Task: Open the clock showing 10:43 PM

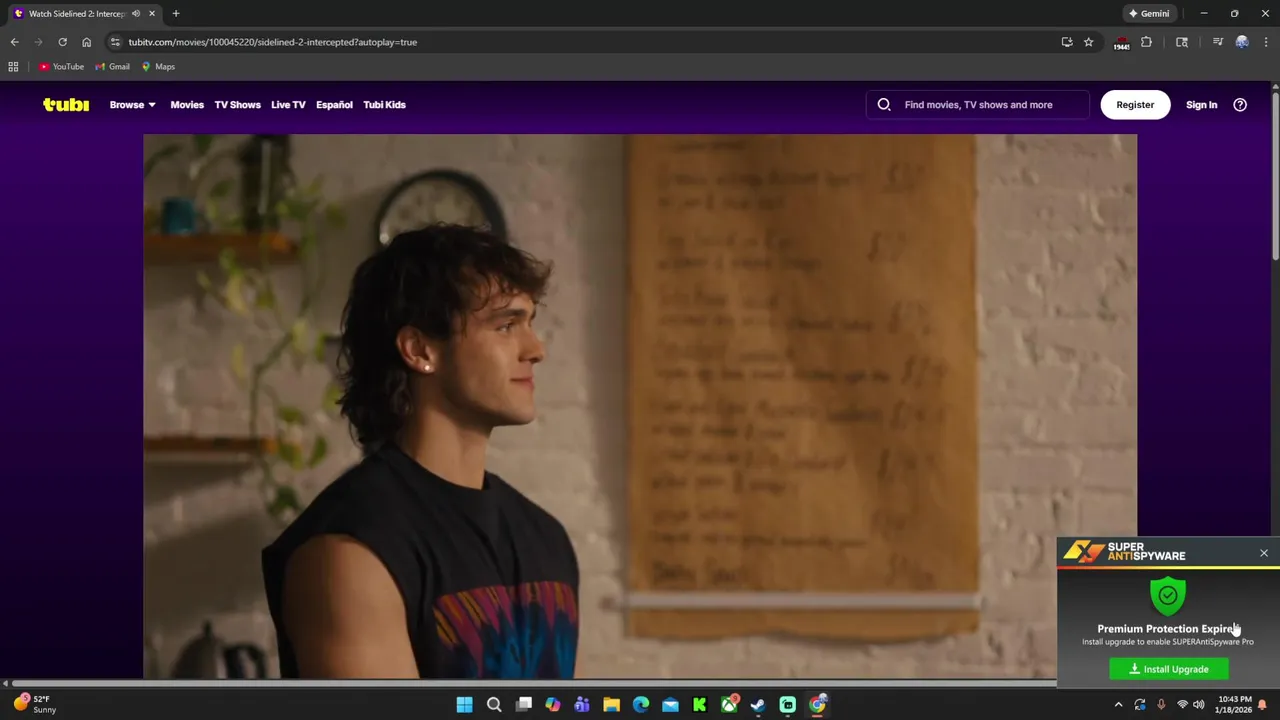Action: click(x=1234, y=704)
